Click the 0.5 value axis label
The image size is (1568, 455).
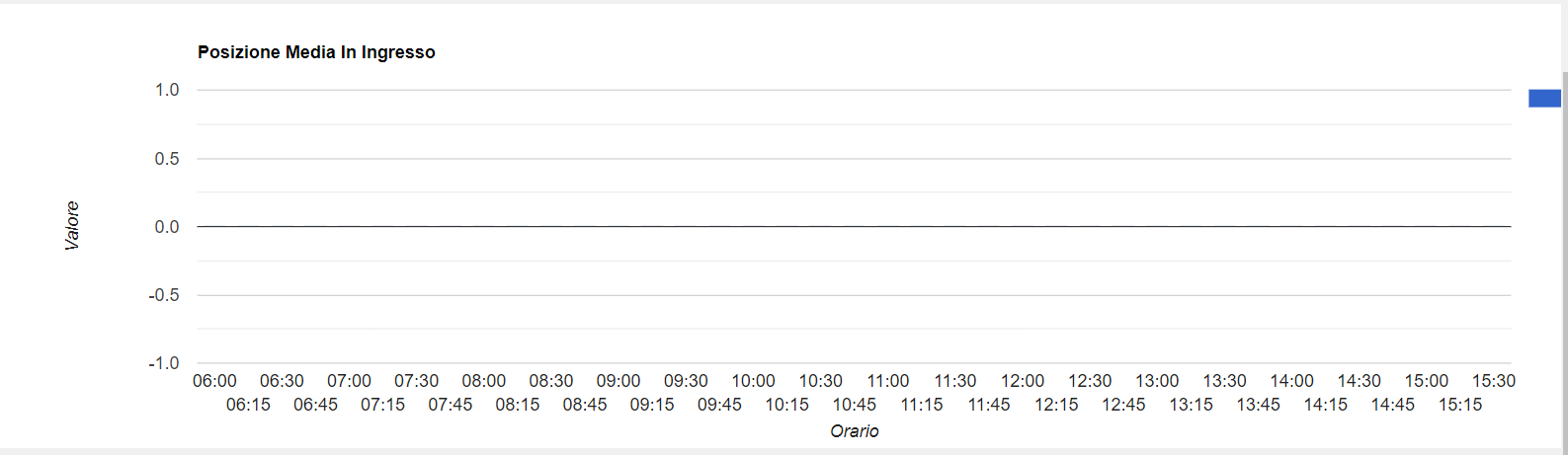167,159
